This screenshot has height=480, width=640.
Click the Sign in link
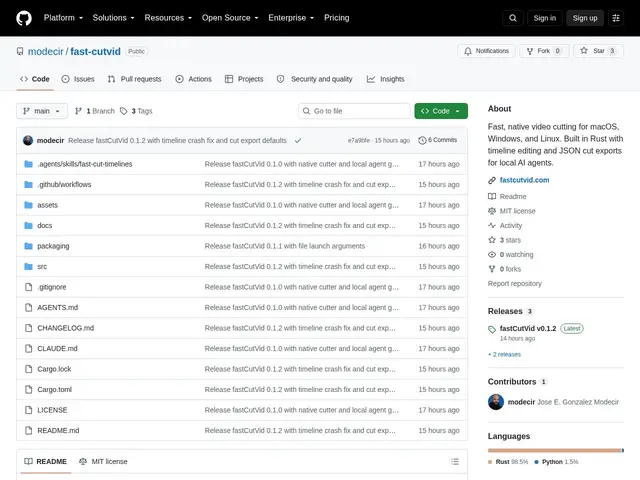coord(544,18)
